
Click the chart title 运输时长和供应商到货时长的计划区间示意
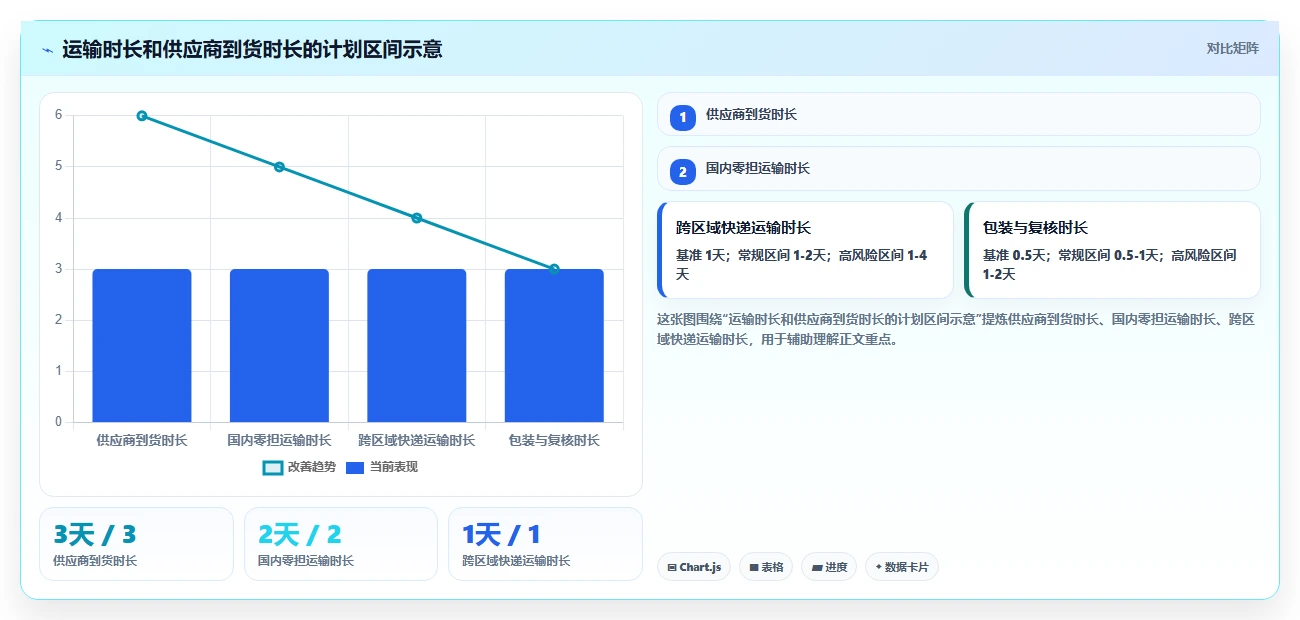252,49
